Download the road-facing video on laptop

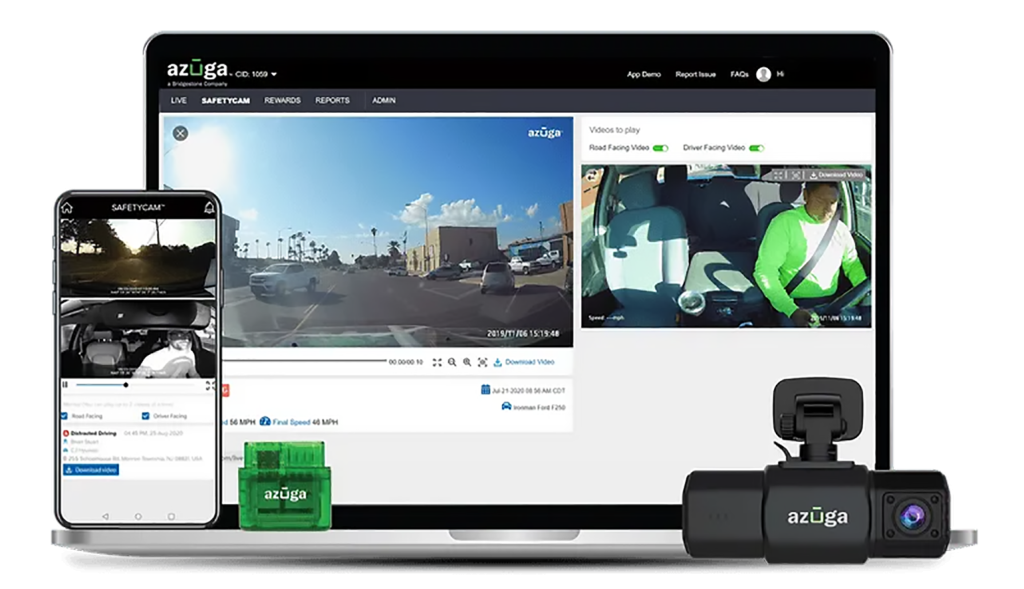(524, 362)
